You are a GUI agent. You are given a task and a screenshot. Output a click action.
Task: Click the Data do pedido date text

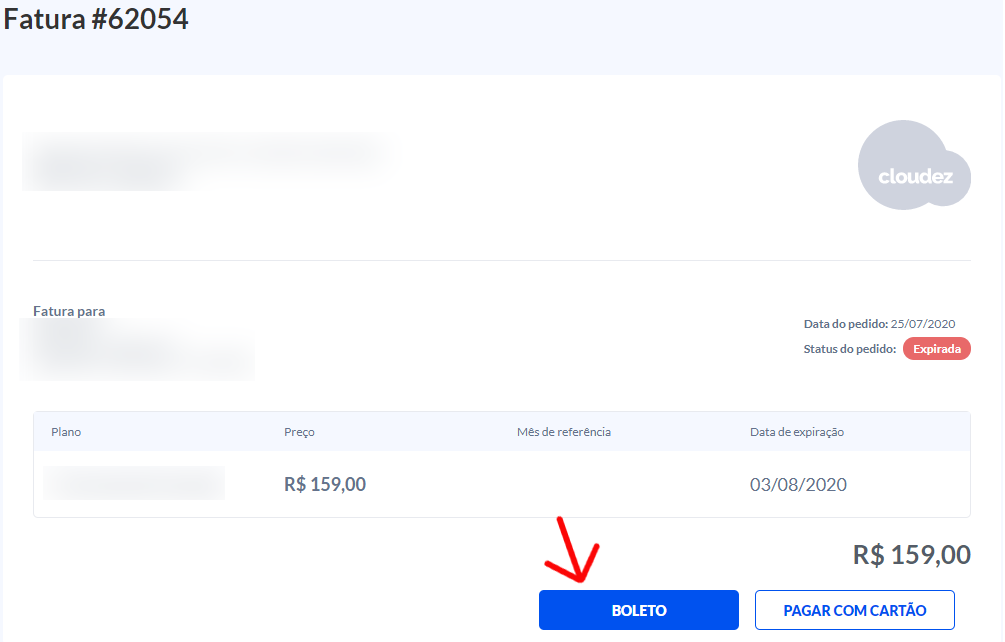click(880, 324)
